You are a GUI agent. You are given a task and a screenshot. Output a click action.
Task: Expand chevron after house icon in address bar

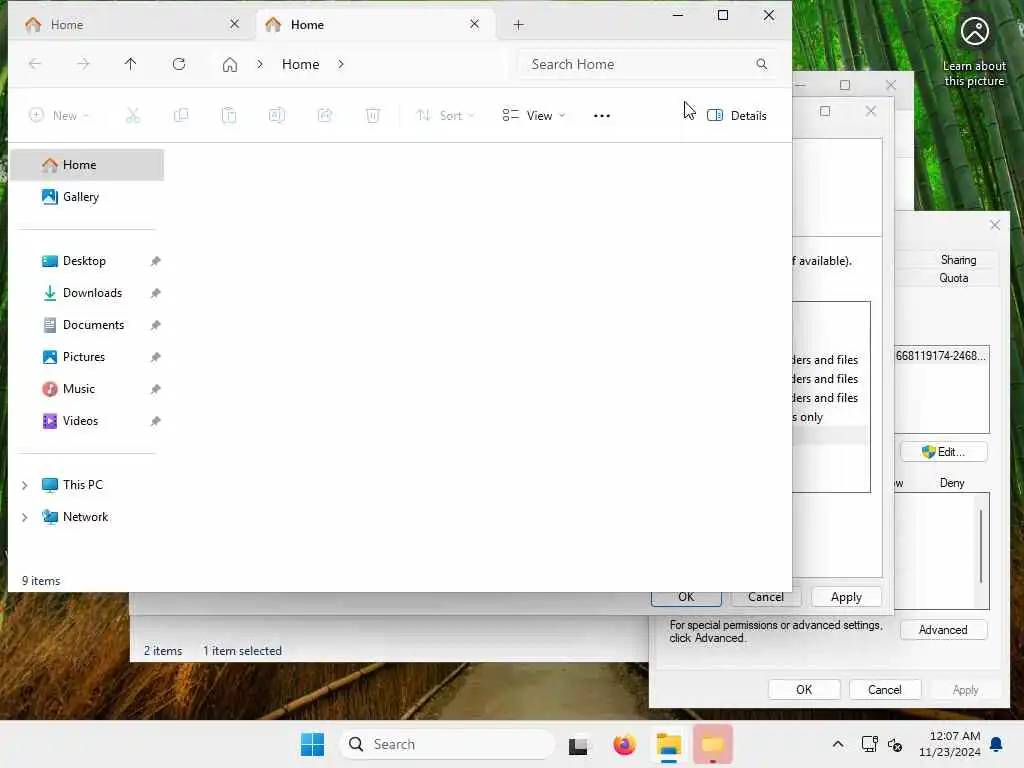point(260,64)
